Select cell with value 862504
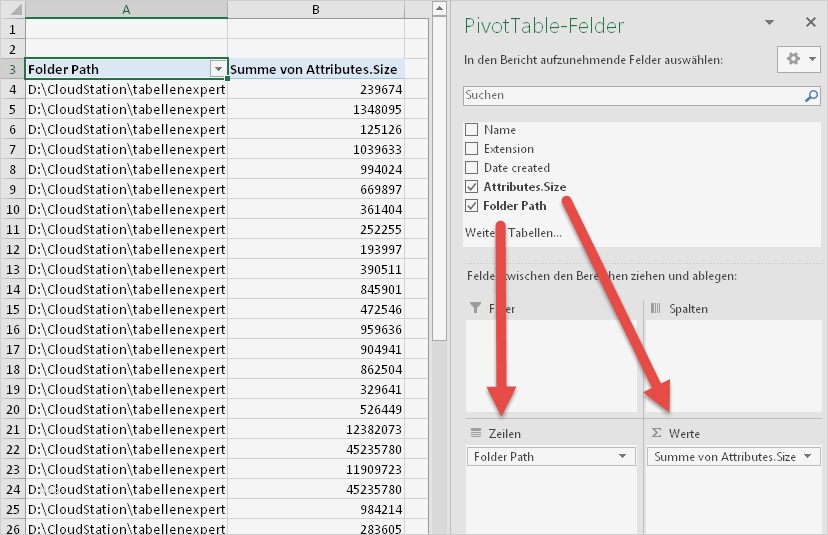The height and width of the screenshot is (535, 828). [316, 369]
